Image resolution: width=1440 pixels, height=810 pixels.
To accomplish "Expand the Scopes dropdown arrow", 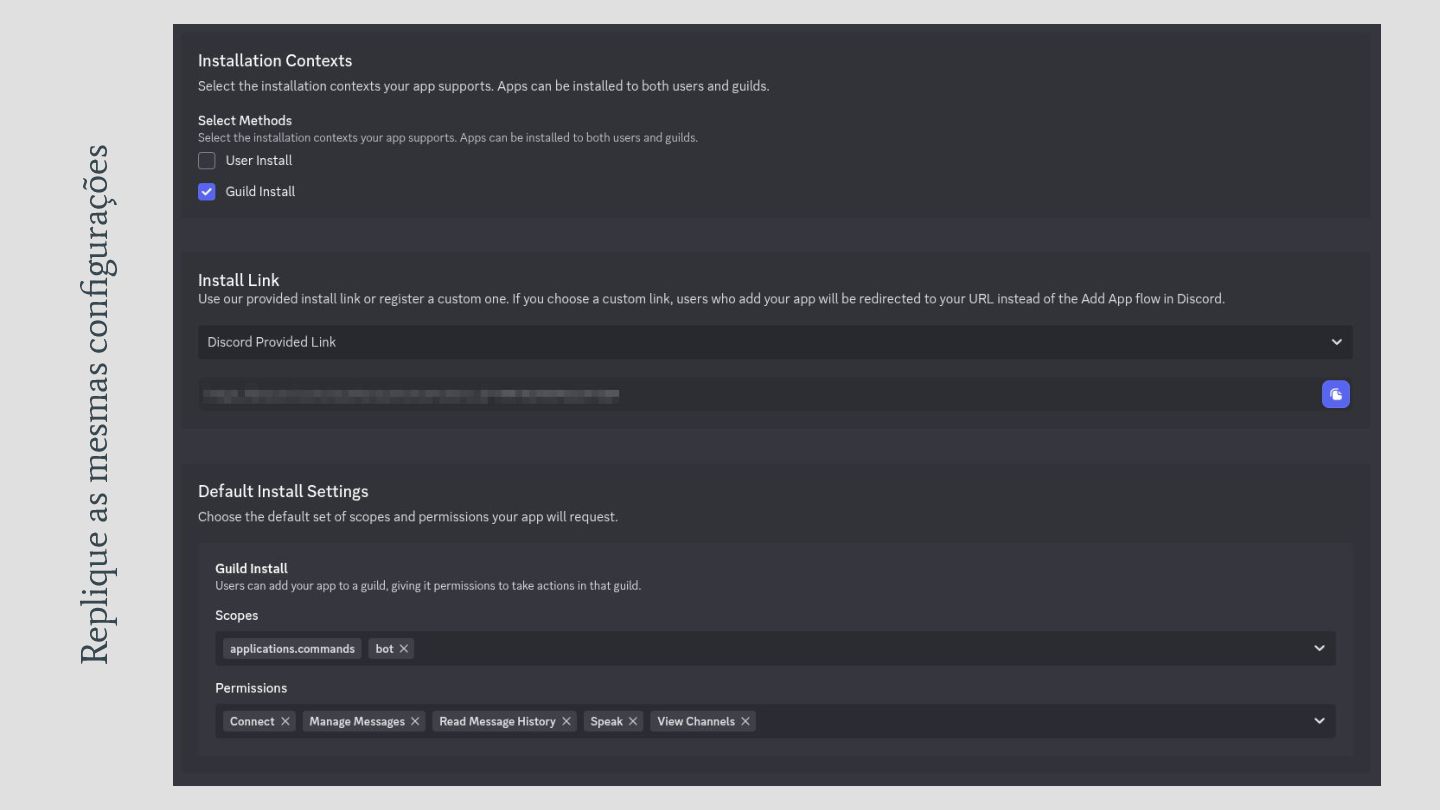I will [x=1319, y=648].
